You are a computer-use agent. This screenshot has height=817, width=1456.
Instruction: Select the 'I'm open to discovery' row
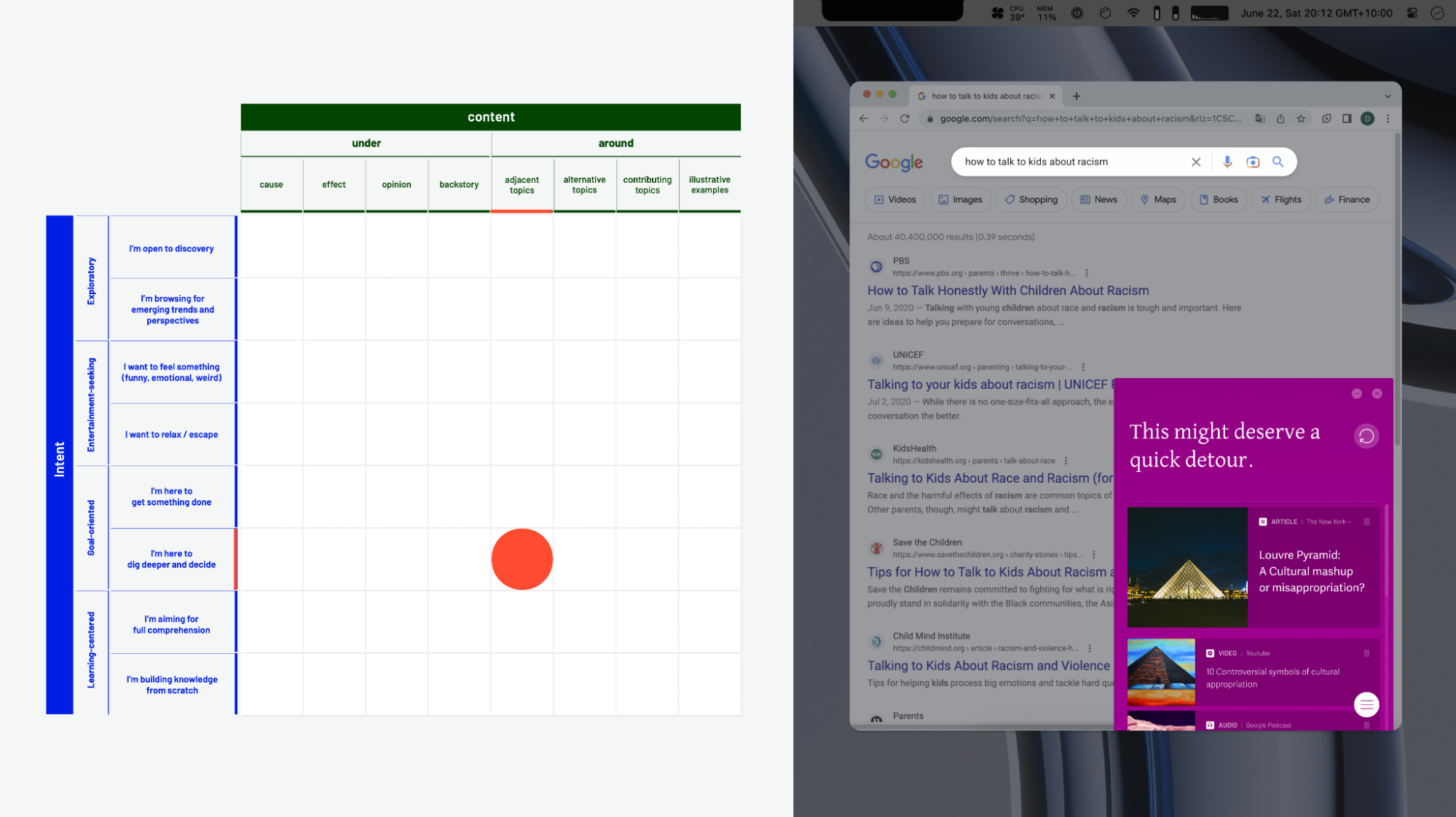tap(172, 248)
